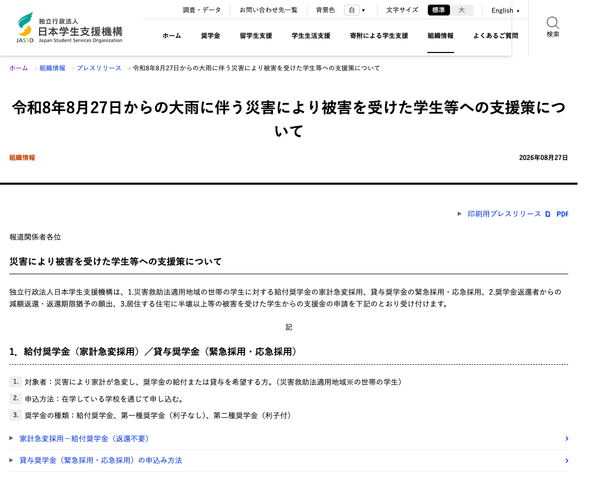Open 貸与奨学金（緊急採用・応急採用）の申込み方法 link
The width and height of the screenshot is (596, 480).
pyautogui.click(x=101, y=461)
